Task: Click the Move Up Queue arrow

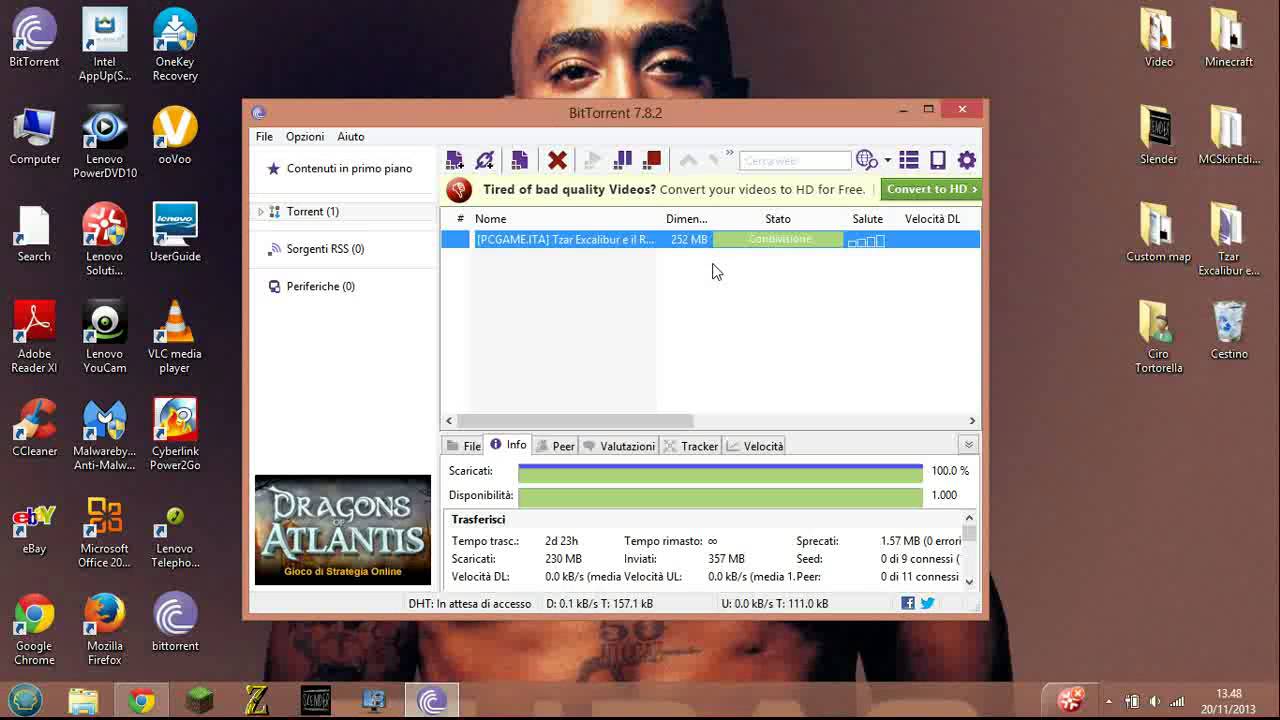Action: [688, 160]
